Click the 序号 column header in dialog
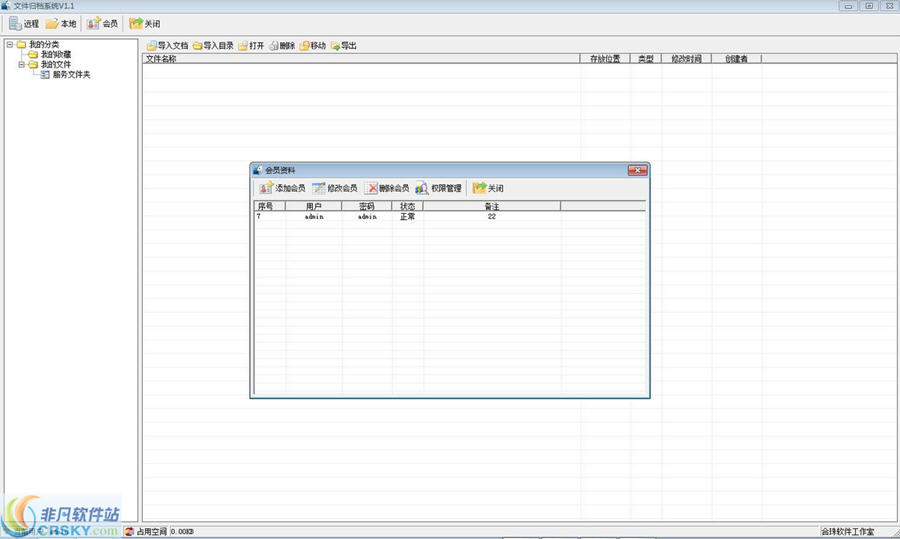The height and width of the screenshot is (539, 900). 269,205
